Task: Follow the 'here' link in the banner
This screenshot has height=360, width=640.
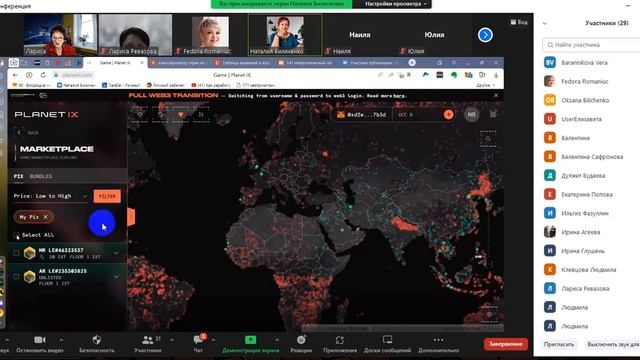Action: [x=398, y=96]
